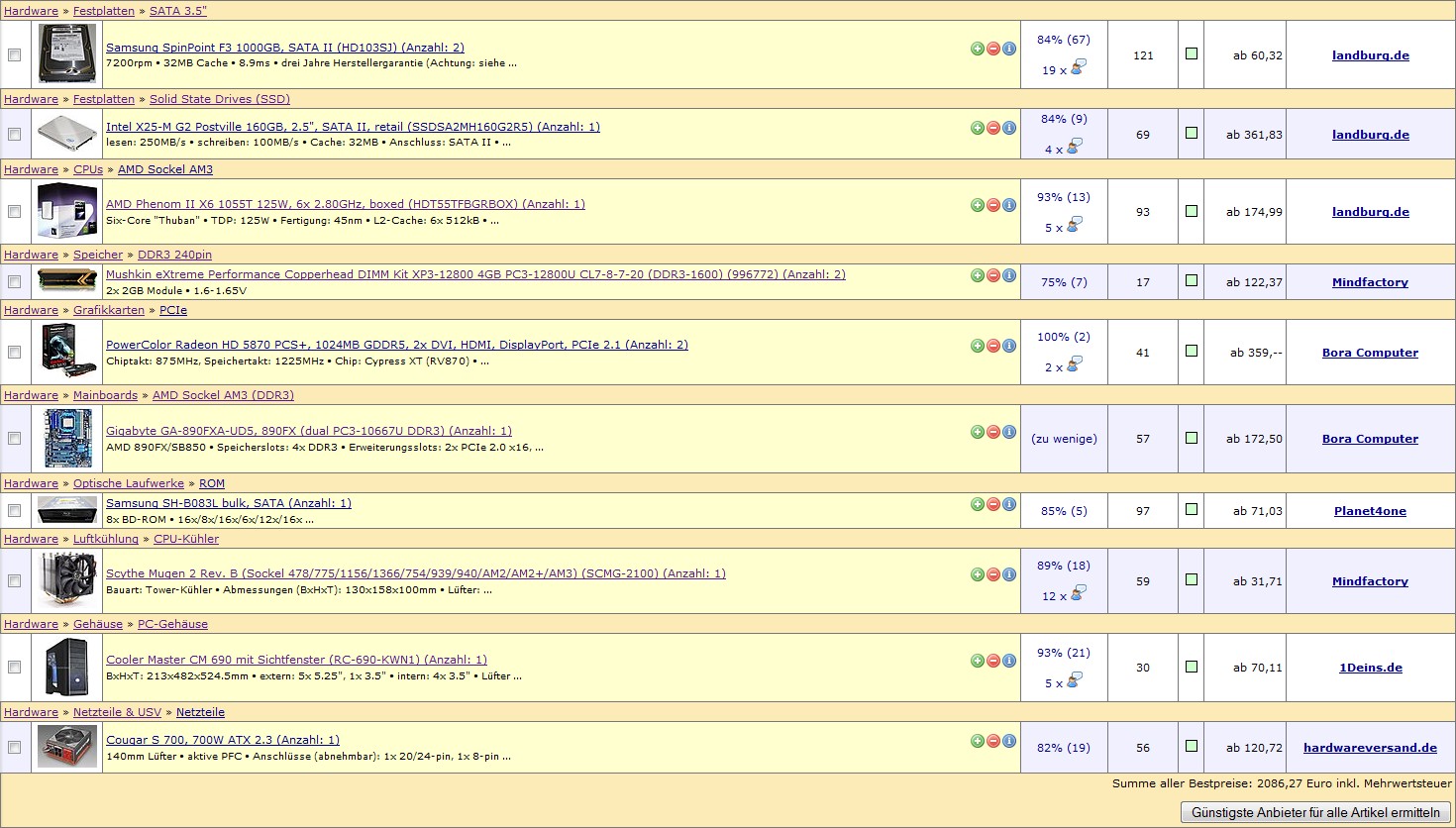Tick checkbox for Intel X25-M G2 Postville
The height and width of the screenshot is (828, 1456).
pyautogui.click(x=14, y=134)
